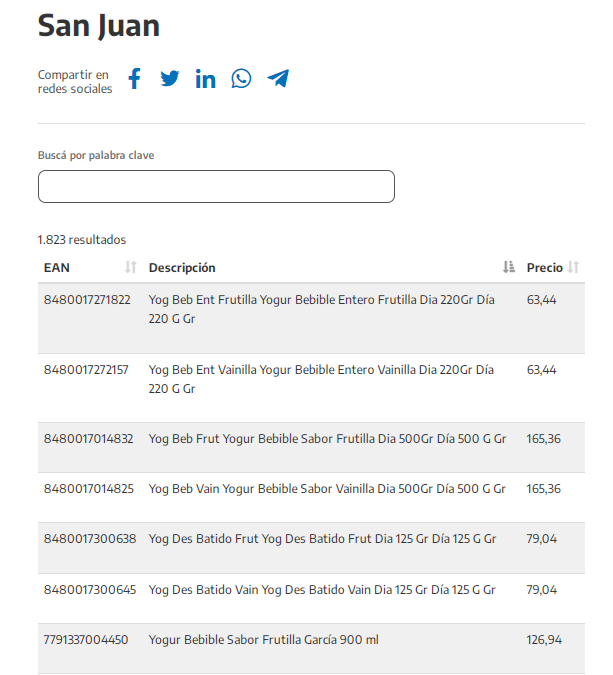Send the page through Telegram
This screenshot has height=675, width=613.
click(278, 79)
